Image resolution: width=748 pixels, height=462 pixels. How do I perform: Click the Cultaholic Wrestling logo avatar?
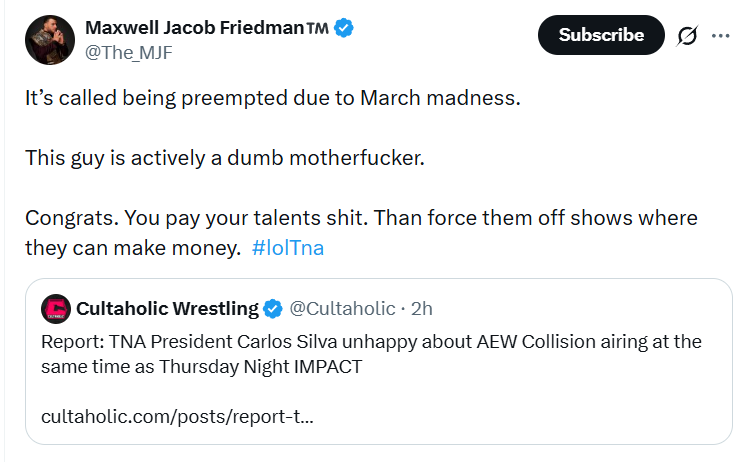[x=55, y=309]
